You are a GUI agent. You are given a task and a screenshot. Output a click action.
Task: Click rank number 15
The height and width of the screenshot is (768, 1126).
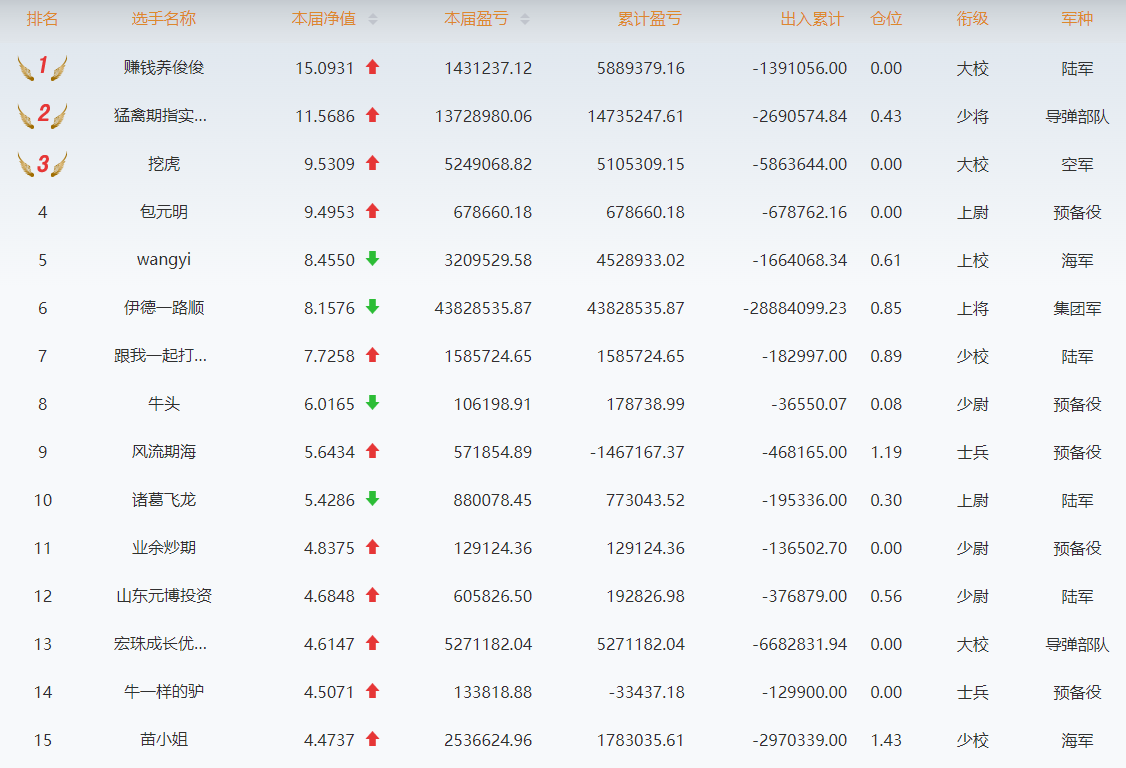point(42,741)
